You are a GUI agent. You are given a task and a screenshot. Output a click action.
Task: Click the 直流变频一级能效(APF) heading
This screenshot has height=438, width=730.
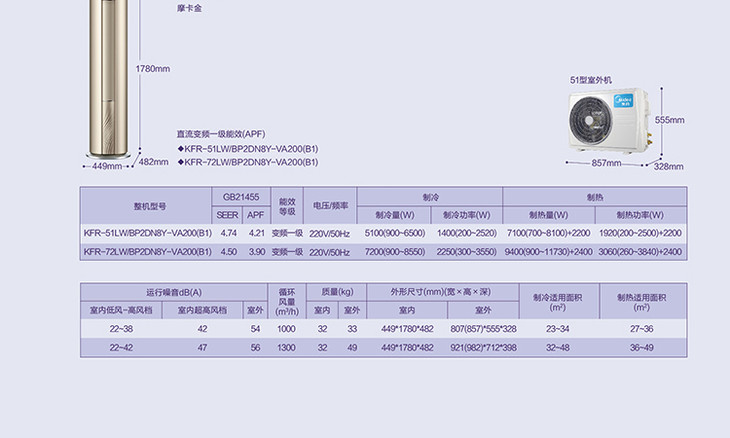tap(220, 133)
